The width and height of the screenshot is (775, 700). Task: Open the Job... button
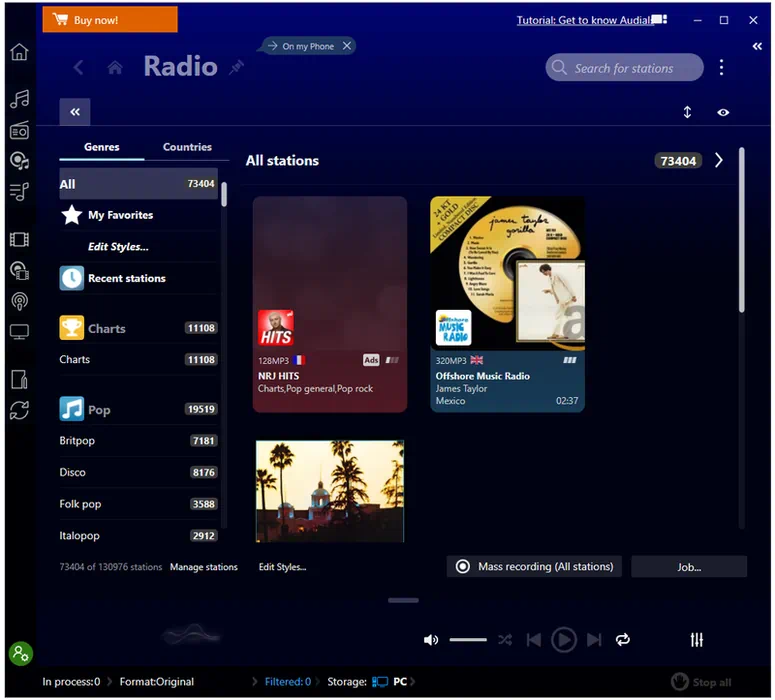tap(689, 567)
